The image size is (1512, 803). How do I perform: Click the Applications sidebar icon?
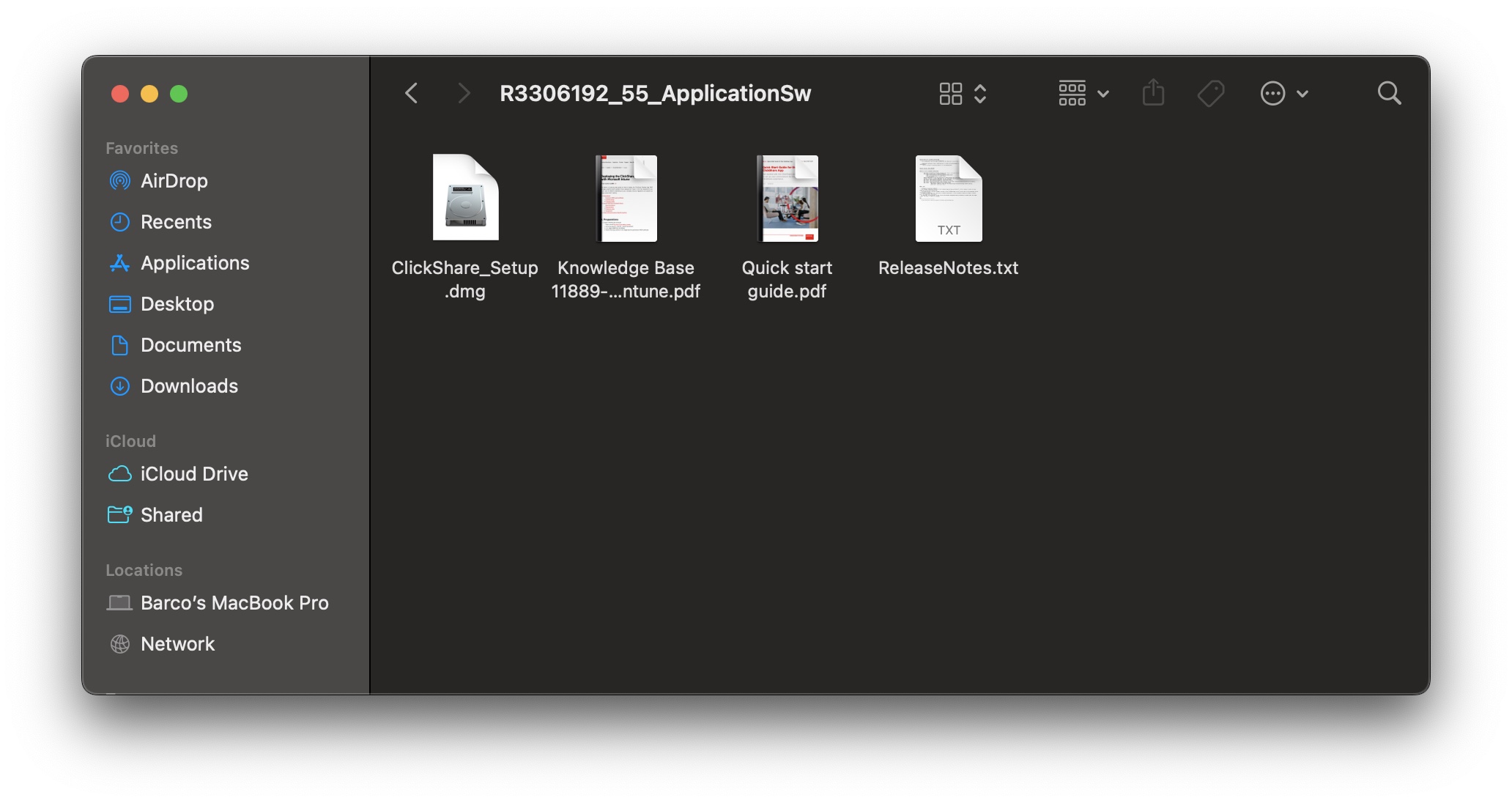[120, 262]
